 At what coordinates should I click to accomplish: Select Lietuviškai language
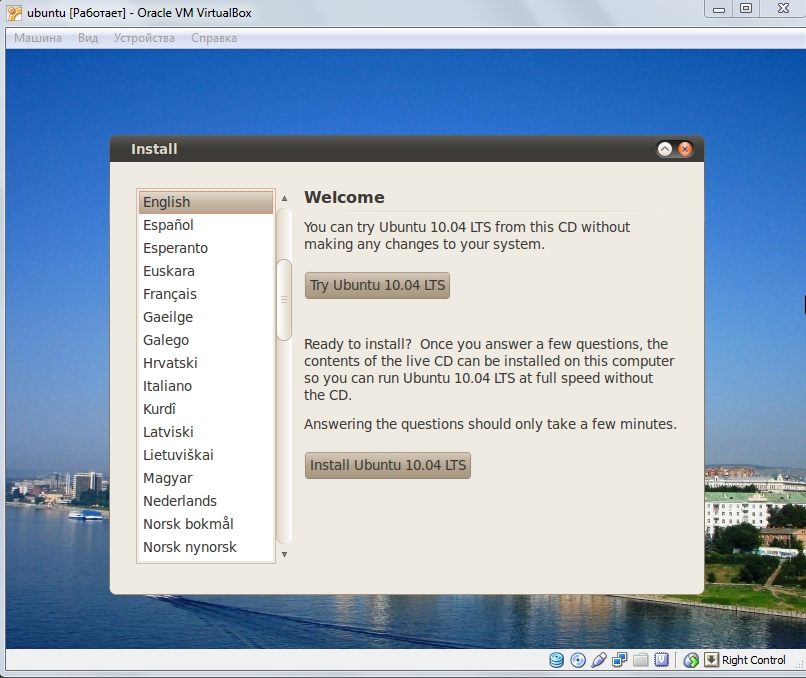click(x=206, y=455)
